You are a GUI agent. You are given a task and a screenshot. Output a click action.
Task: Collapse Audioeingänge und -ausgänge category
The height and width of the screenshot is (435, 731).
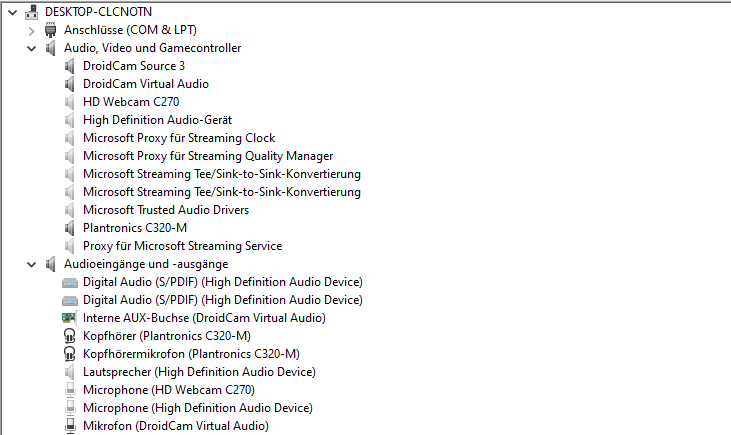(x=31, y=265)
